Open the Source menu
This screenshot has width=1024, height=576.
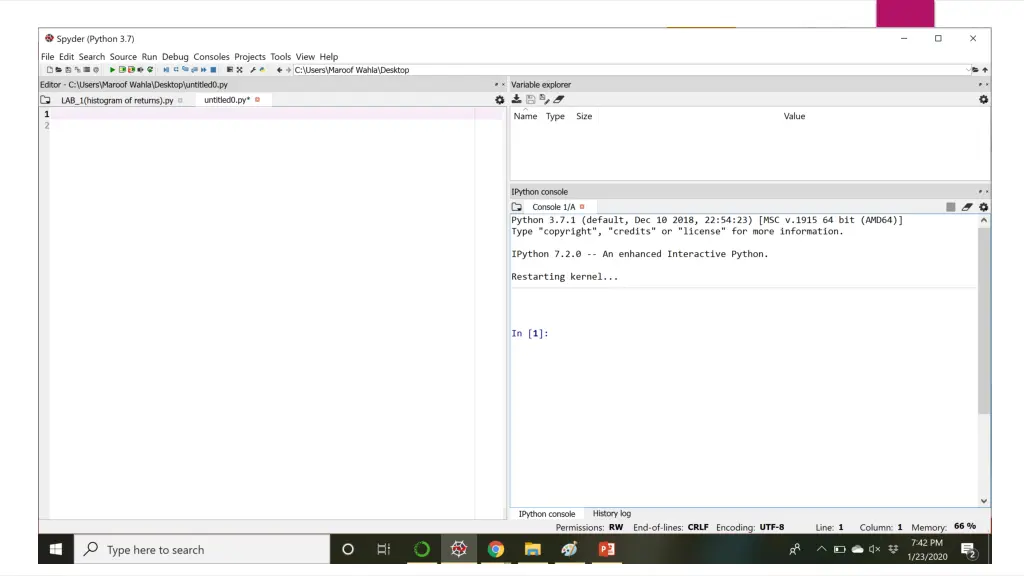[123, 57]
